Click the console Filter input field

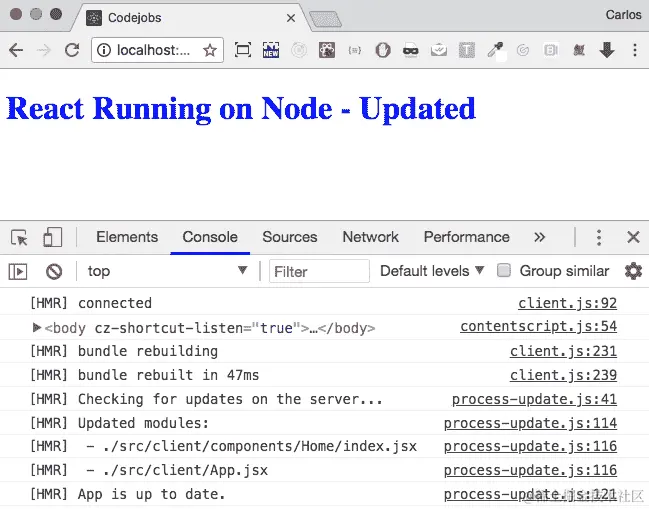[x=319, y=271]
